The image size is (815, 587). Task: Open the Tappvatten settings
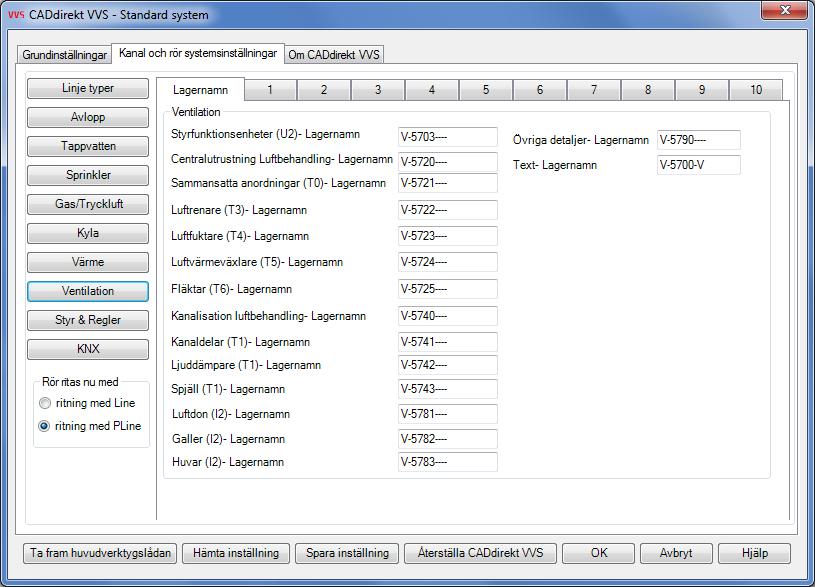pos(88,146)
